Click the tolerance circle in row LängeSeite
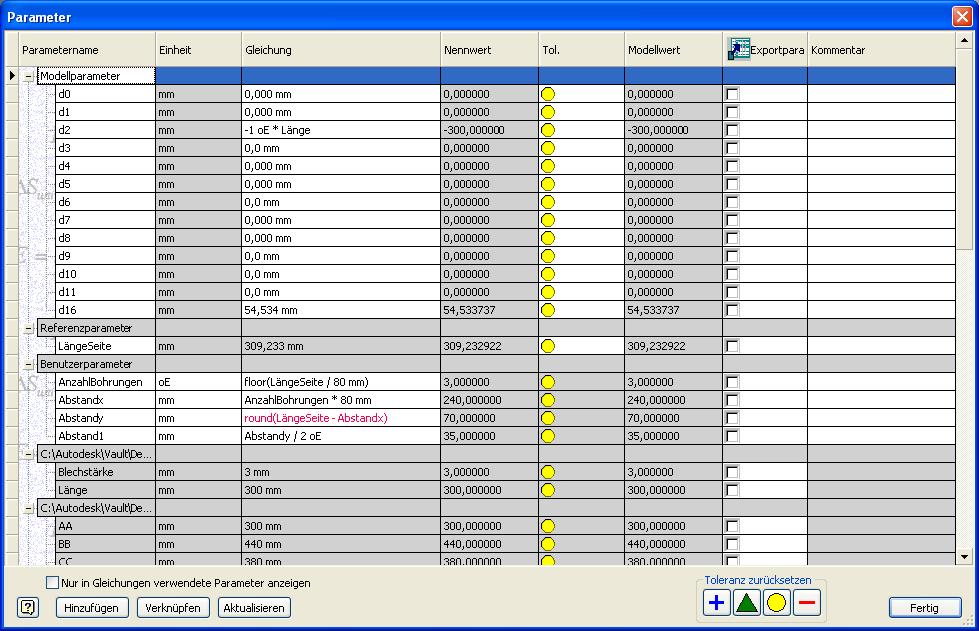The height and width of the screenshot is (631, 979). 548,346
